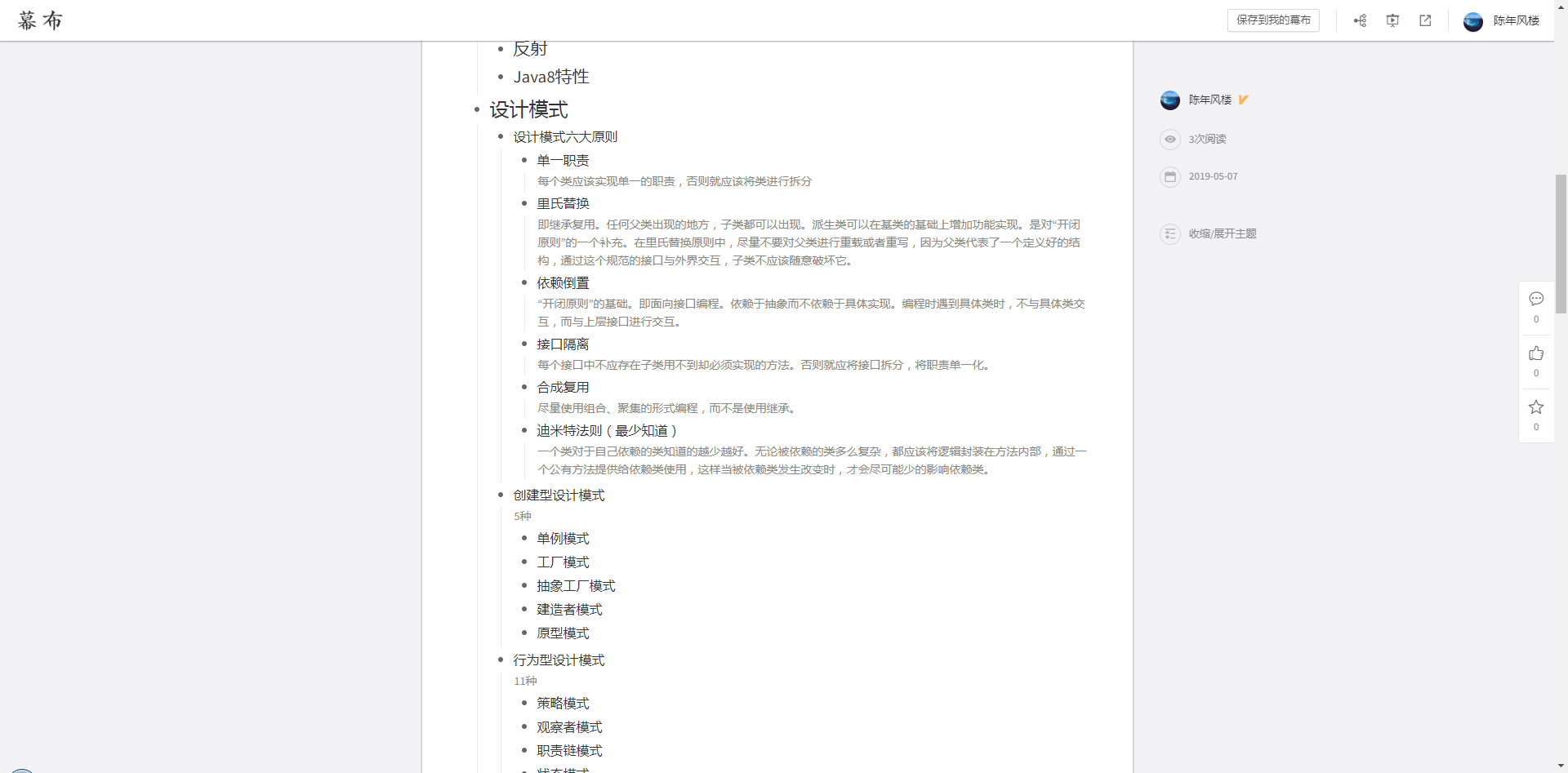Click the vertical scrollbar thumb
Image resolution: width=1568 pixels, height=773 pixels.
pos(1561,243)
